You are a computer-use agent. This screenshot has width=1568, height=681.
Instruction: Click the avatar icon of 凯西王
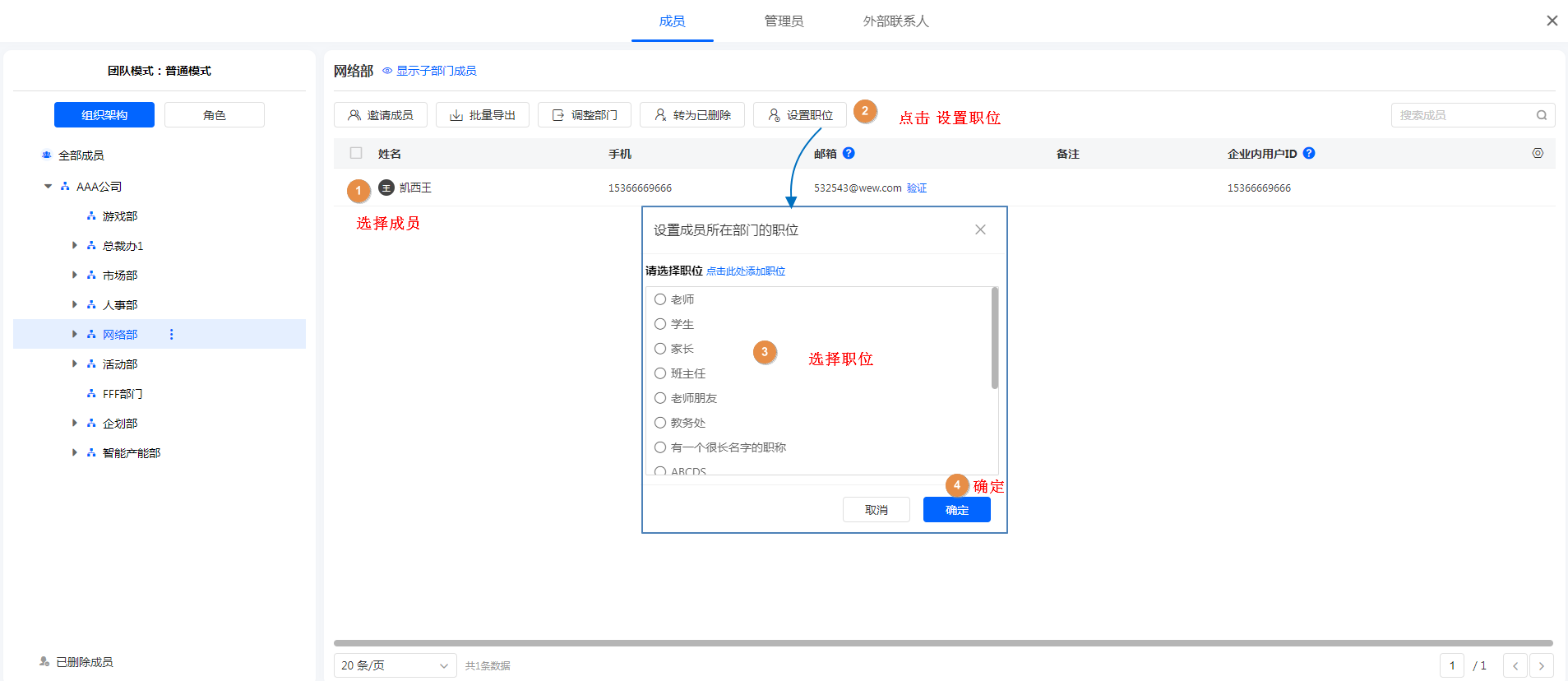(x=386, y=188)
